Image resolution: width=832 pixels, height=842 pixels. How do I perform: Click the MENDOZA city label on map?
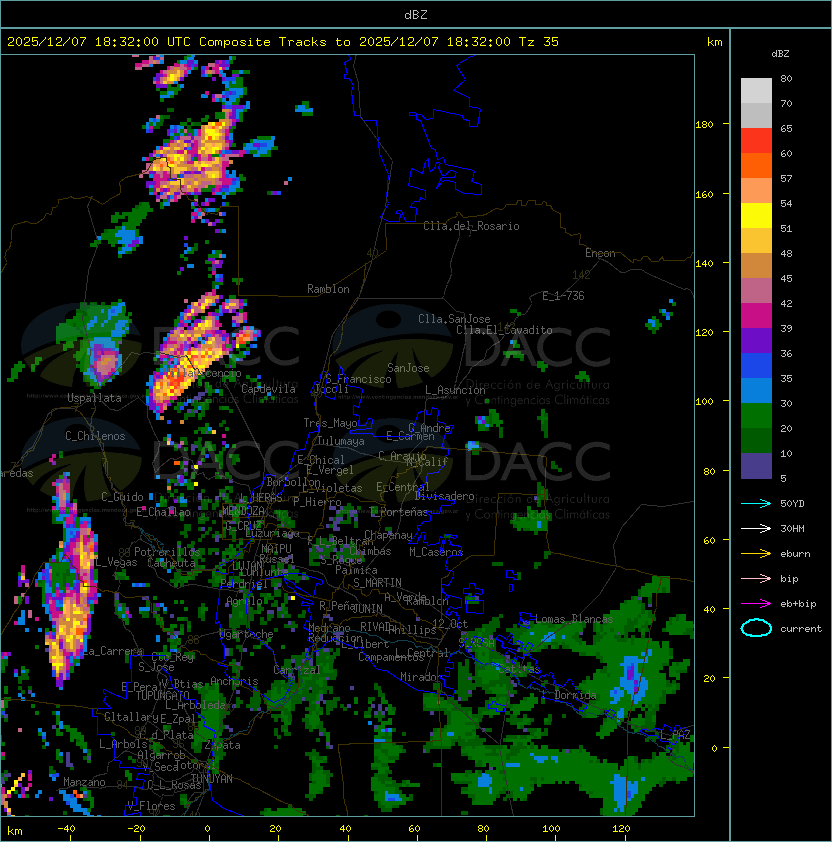click(243, 510)
